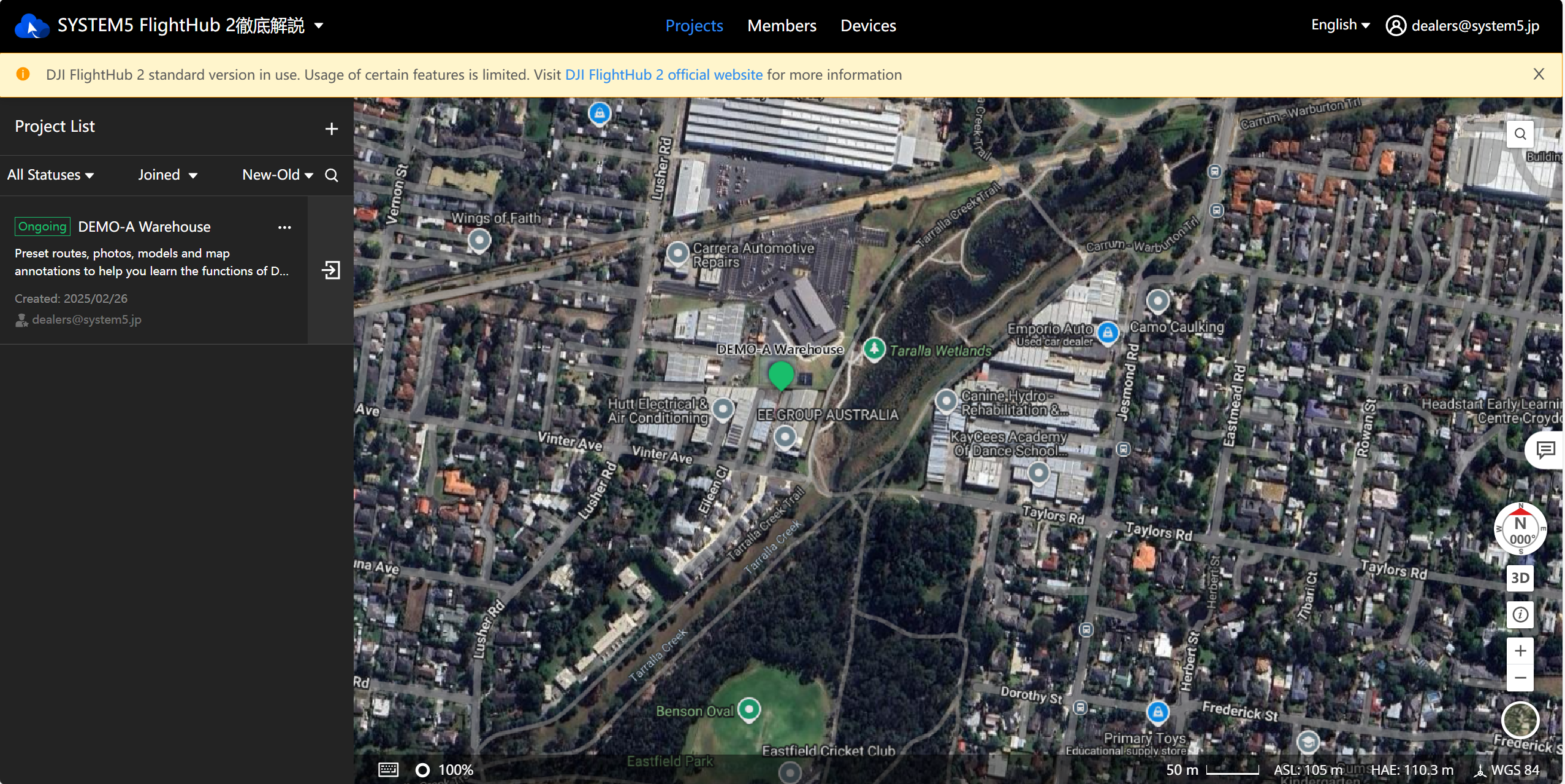
Task: Click ASL: 105 m readout
Action: pyautogui.click(x=1308, y=770)
